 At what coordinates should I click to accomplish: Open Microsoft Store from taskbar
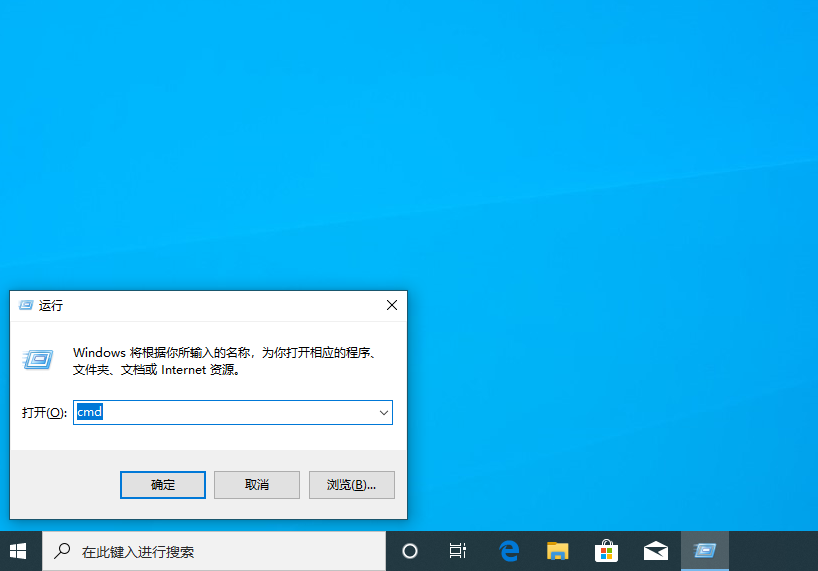[606, 551]
